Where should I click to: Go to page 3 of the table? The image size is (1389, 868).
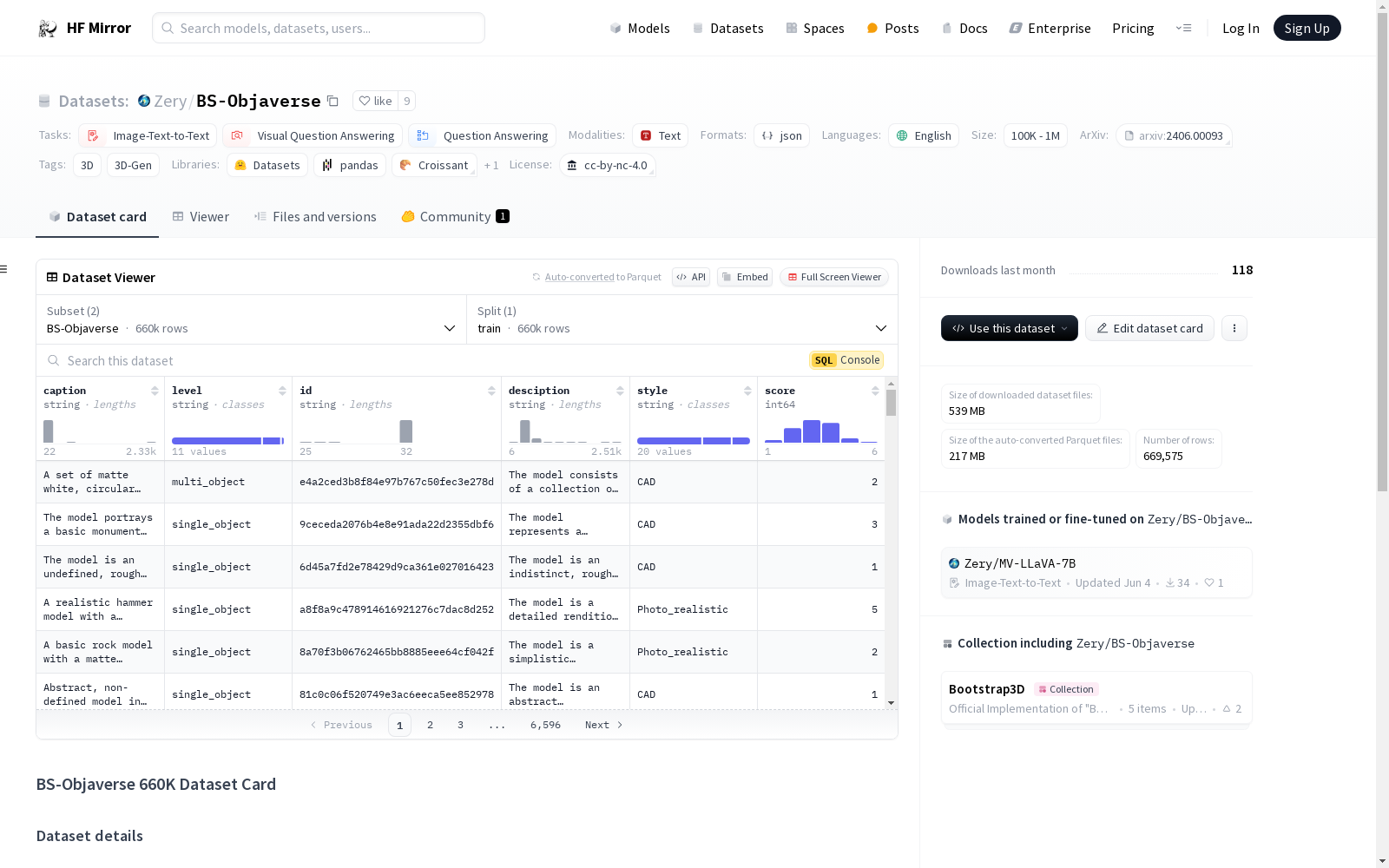(460, 725)
